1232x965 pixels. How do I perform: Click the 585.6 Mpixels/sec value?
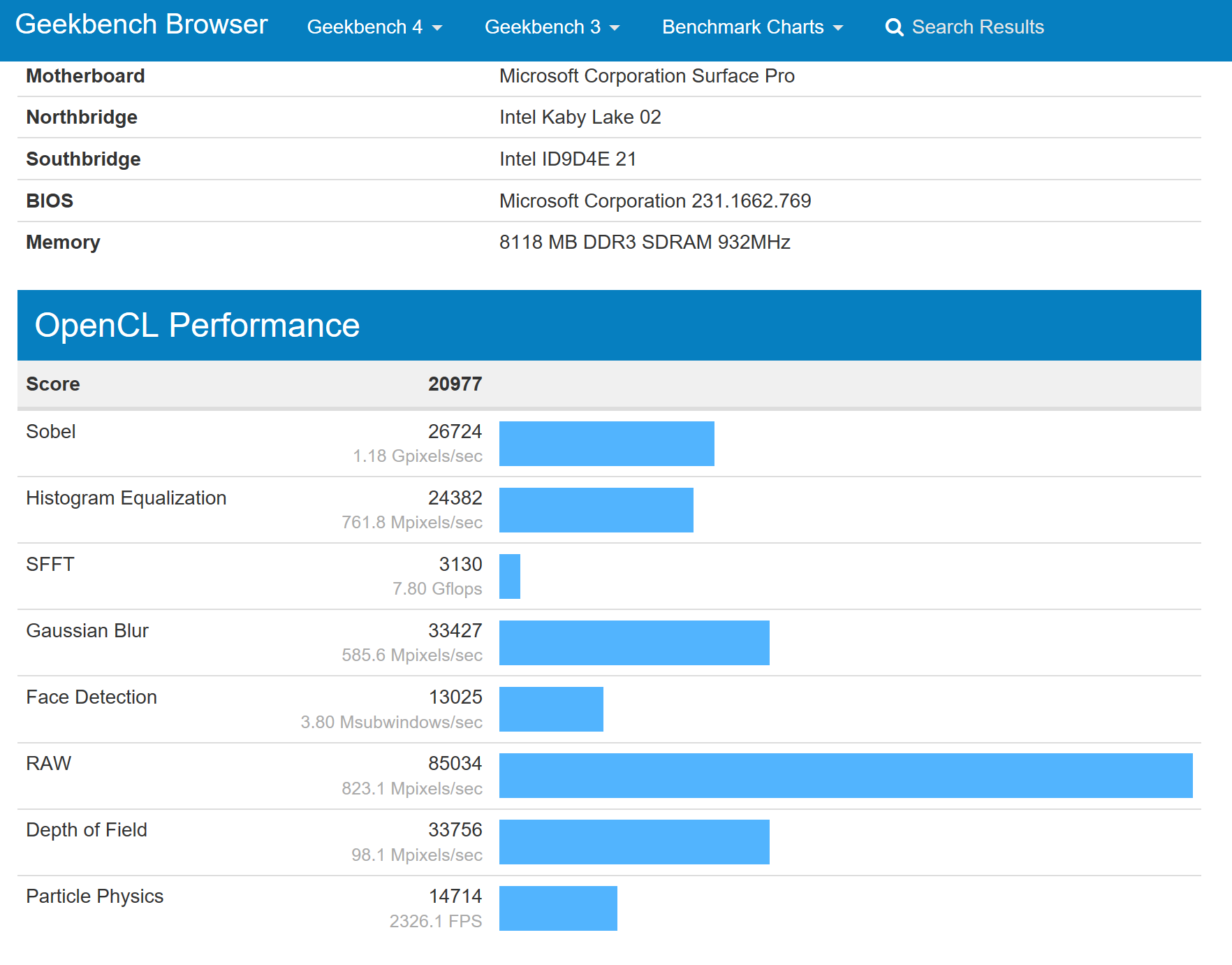click(412, 655)
